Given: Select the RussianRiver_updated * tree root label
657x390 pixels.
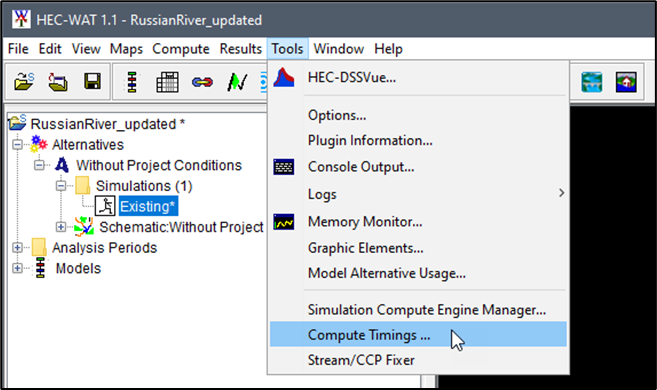Looking at the screenshot, I should pyautogui.click(x=108, y=124).
